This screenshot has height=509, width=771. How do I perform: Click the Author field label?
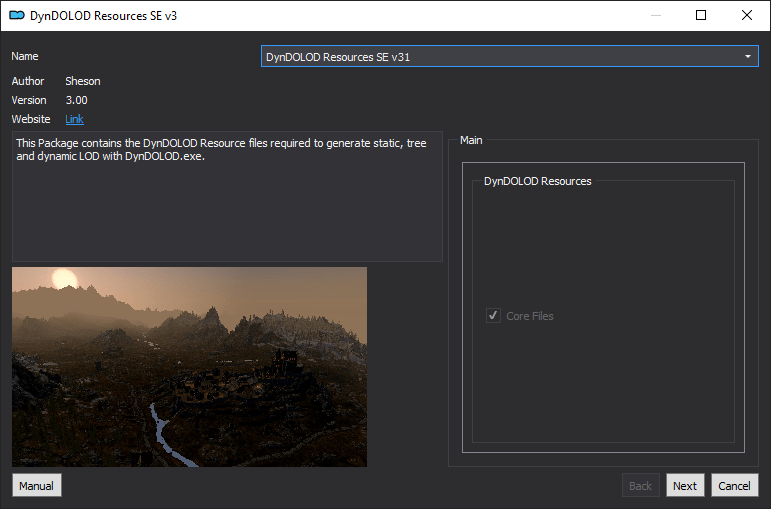28,81
